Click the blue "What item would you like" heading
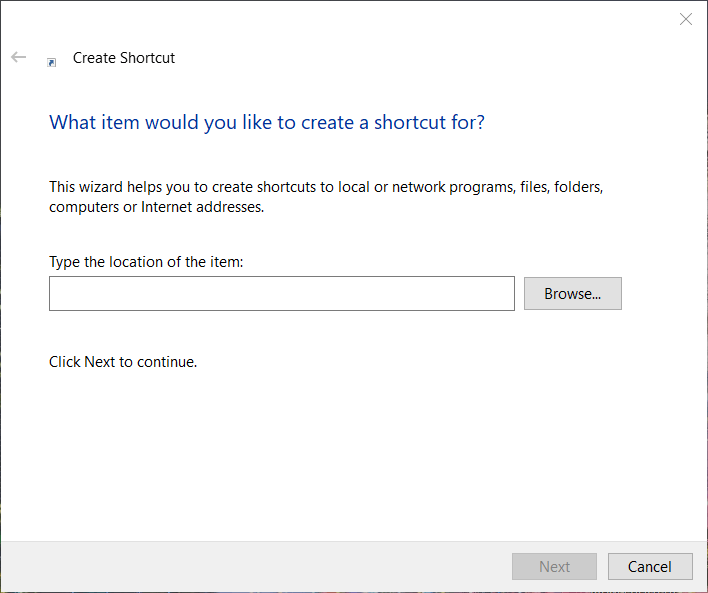Screen dimensions: 708x593 pyautogui.click(x=267, y=123)
